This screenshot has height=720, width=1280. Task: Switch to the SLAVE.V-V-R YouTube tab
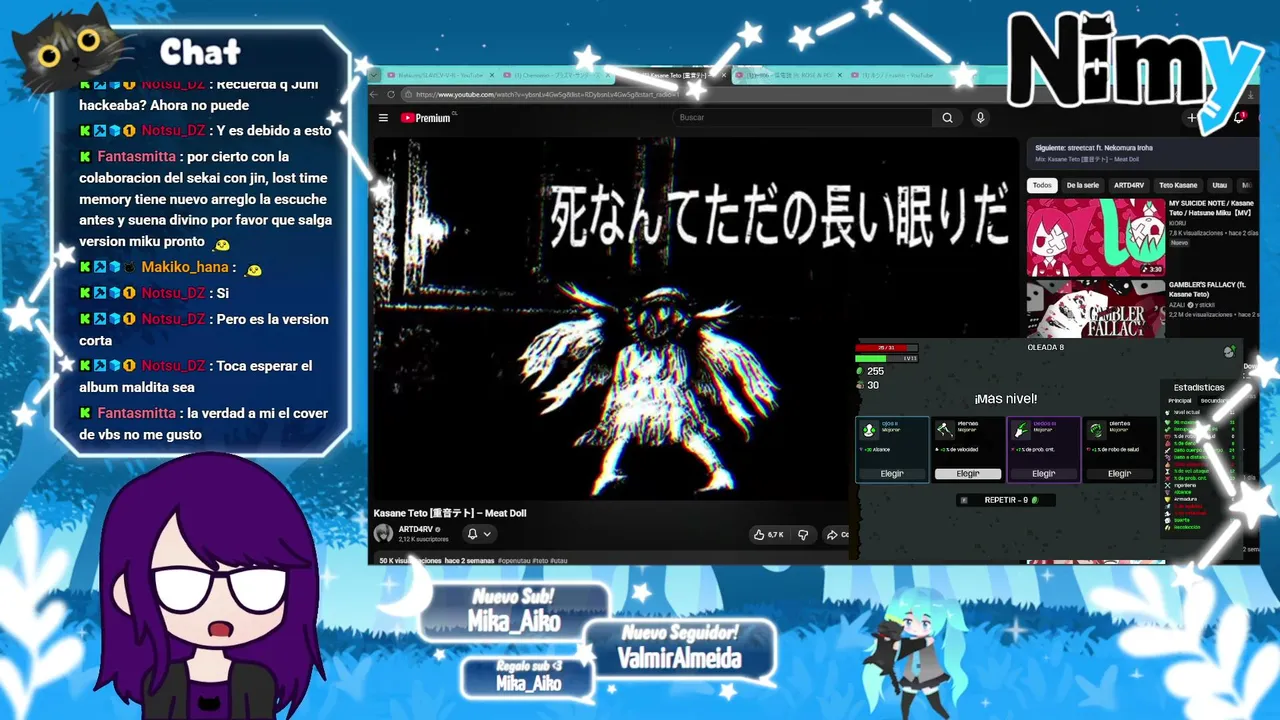[x=440, y=75]
